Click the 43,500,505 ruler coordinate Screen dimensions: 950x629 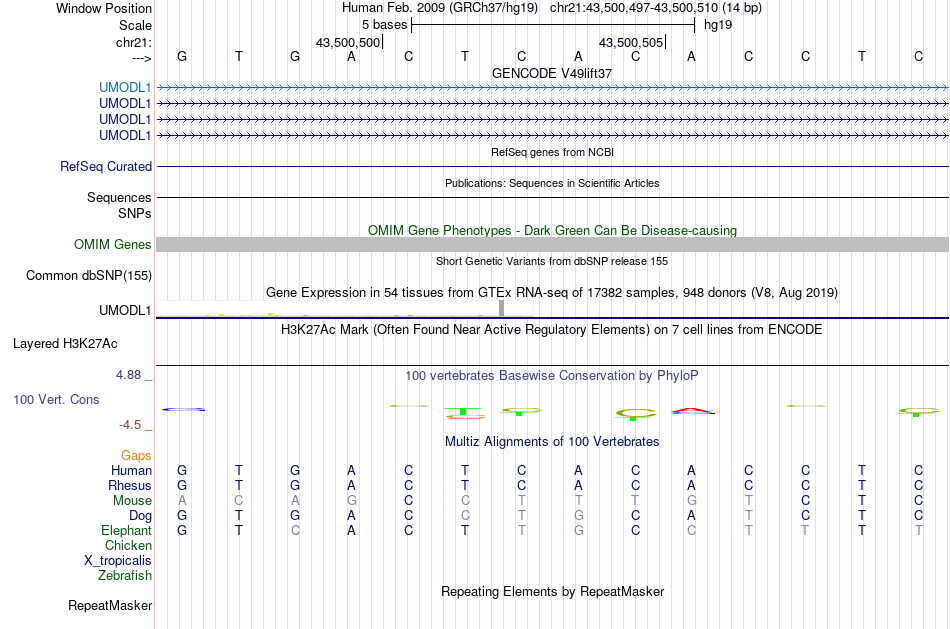pyautogui.click(x=631, y=42)
